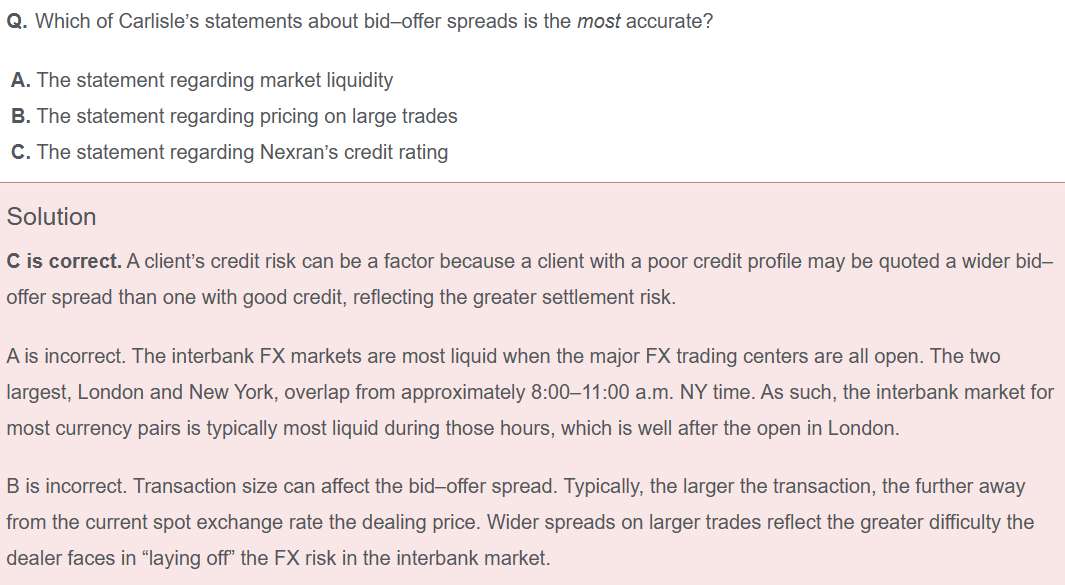Image resolution: width=1065 pixels, height=585 pixels.
Task: Click the bold letter A option label
Action: click(20, 80)
